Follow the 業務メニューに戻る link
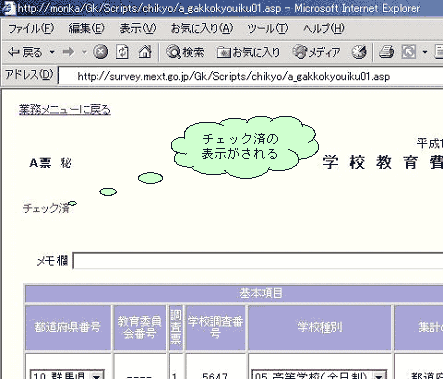This screenshot has width=443, height=379. tap(65, 110)
